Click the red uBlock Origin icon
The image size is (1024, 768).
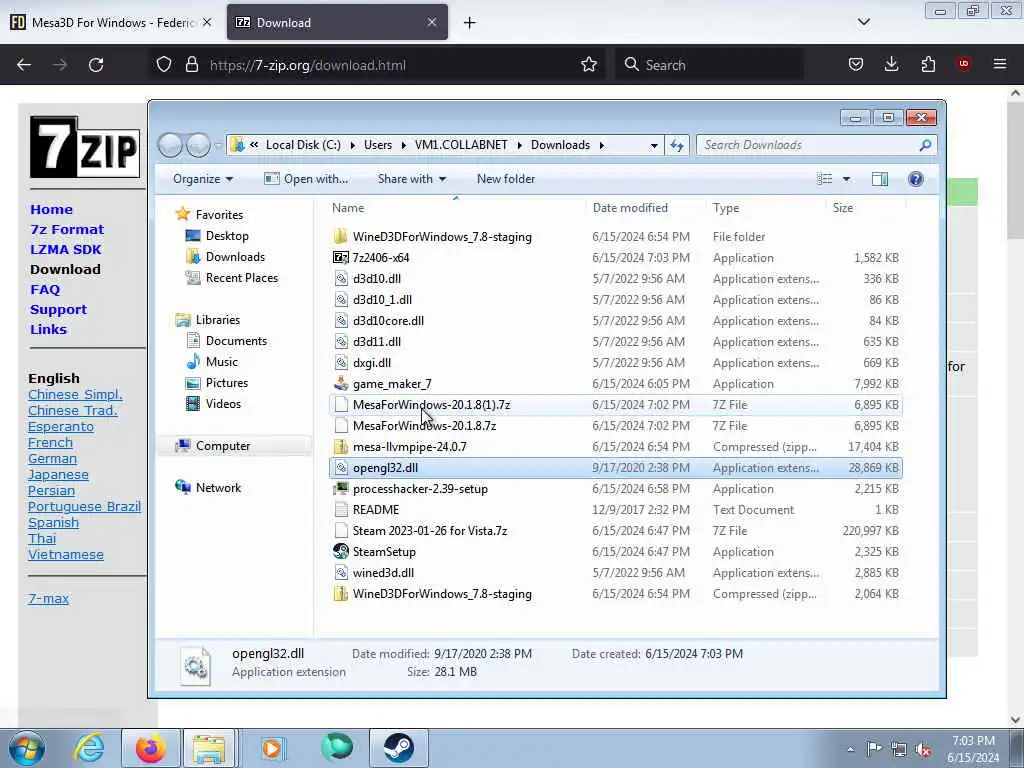(x=964, y=64)
